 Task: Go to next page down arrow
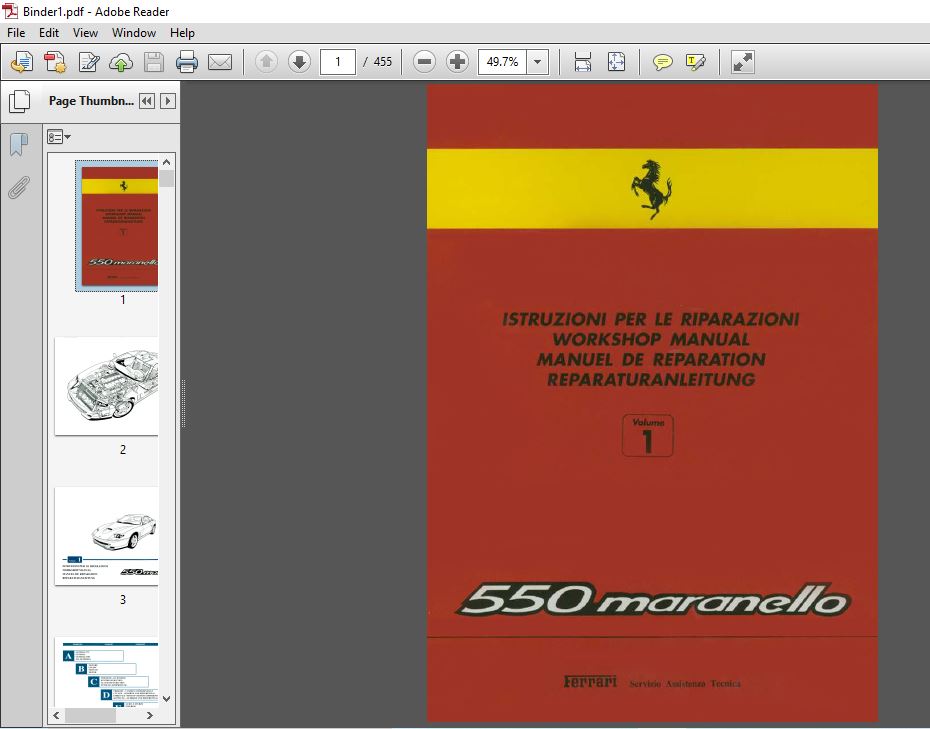(x=300, y=62)
